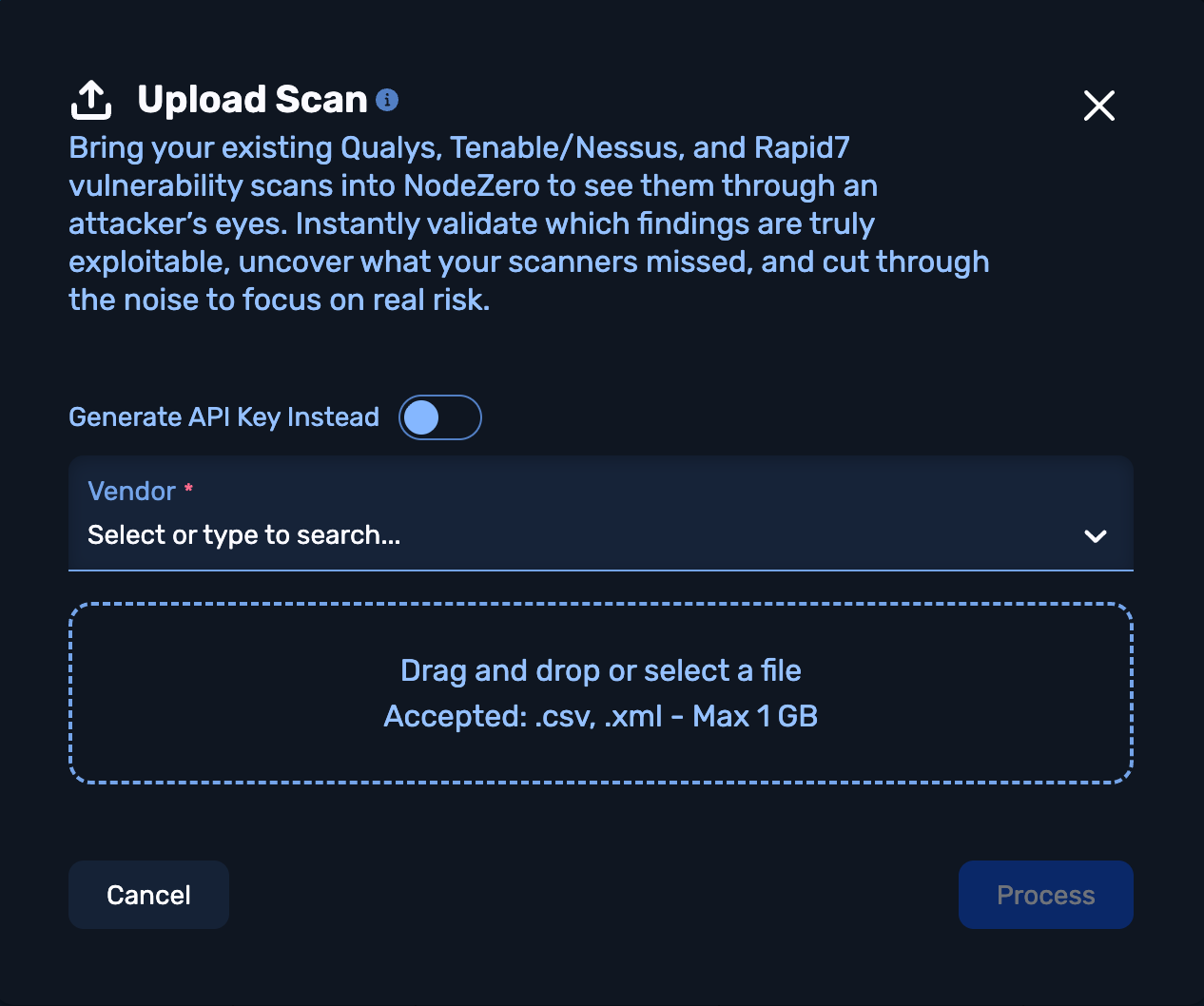
Task: Close the Upload Scan dialog with the X
Action: click(1098, 106)
